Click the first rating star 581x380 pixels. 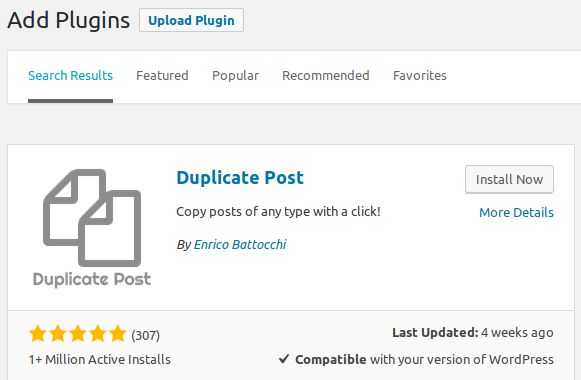[38, 333]
